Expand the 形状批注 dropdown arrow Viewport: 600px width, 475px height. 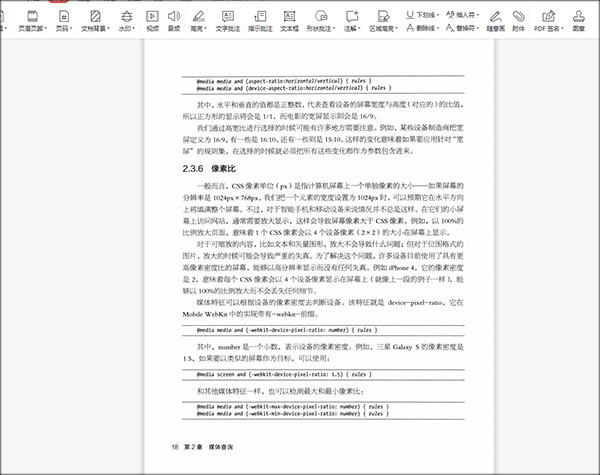click(334, 29)
